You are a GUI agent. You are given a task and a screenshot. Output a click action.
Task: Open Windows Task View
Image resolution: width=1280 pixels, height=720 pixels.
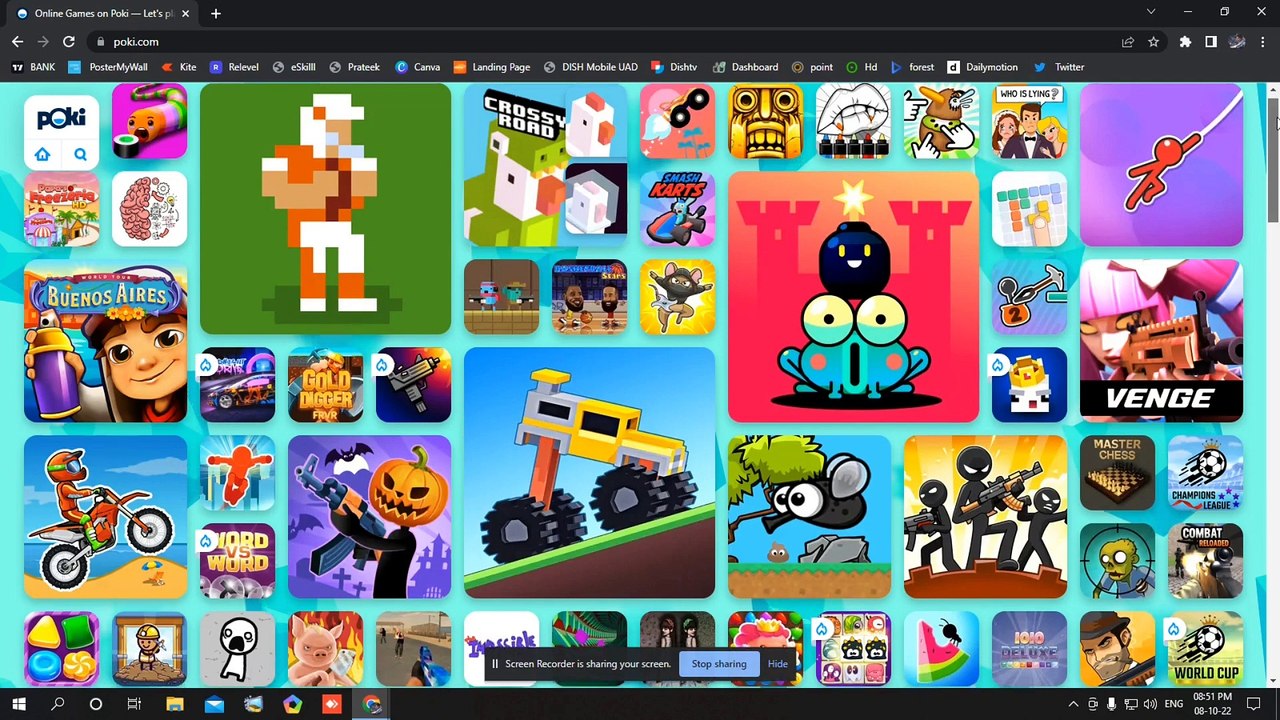coord(134,704)
